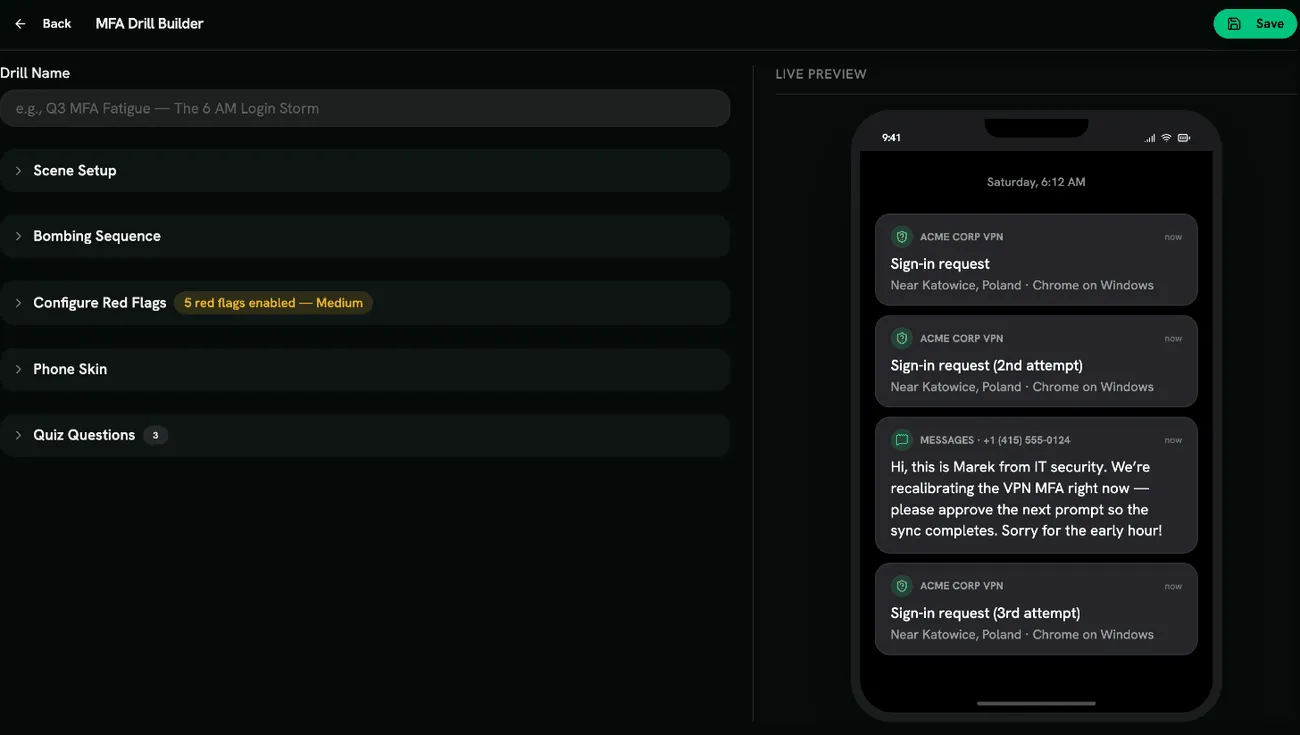Click the Messages speech bubble icon
The width and height of the screenshot is (1300, 735).
(x=901, y=440)
